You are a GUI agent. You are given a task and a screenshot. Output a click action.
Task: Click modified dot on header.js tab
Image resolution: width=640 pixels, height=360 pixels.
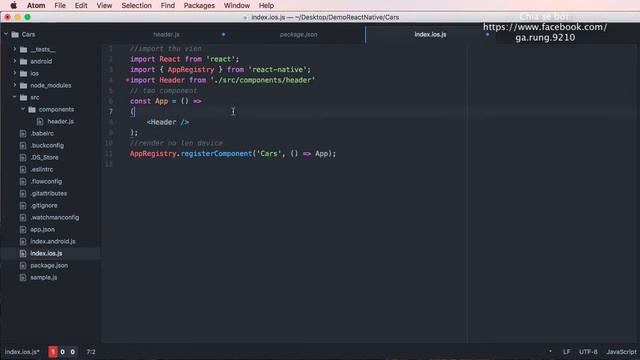click(223, 34)
